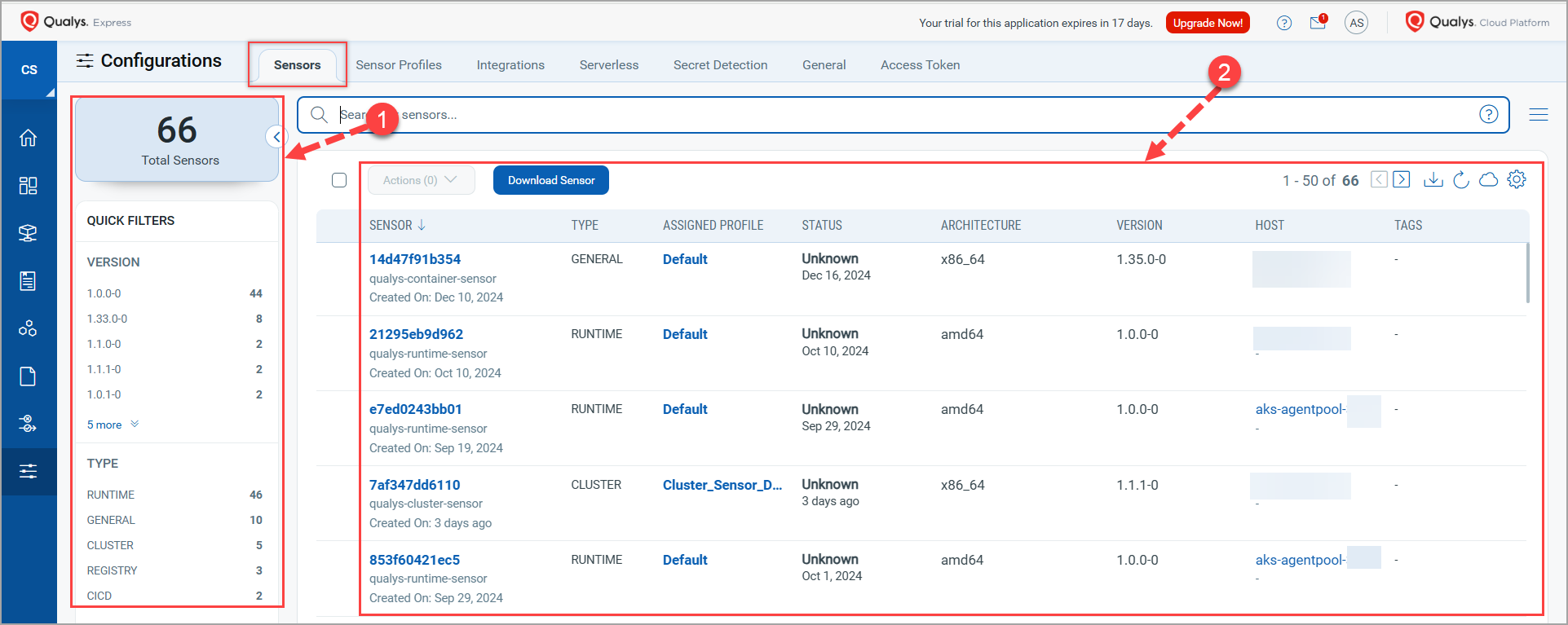Viewport: 1568px width, 625px height.
Task: Filter sensors by RUNTIME type
Action: pos(111,495)
